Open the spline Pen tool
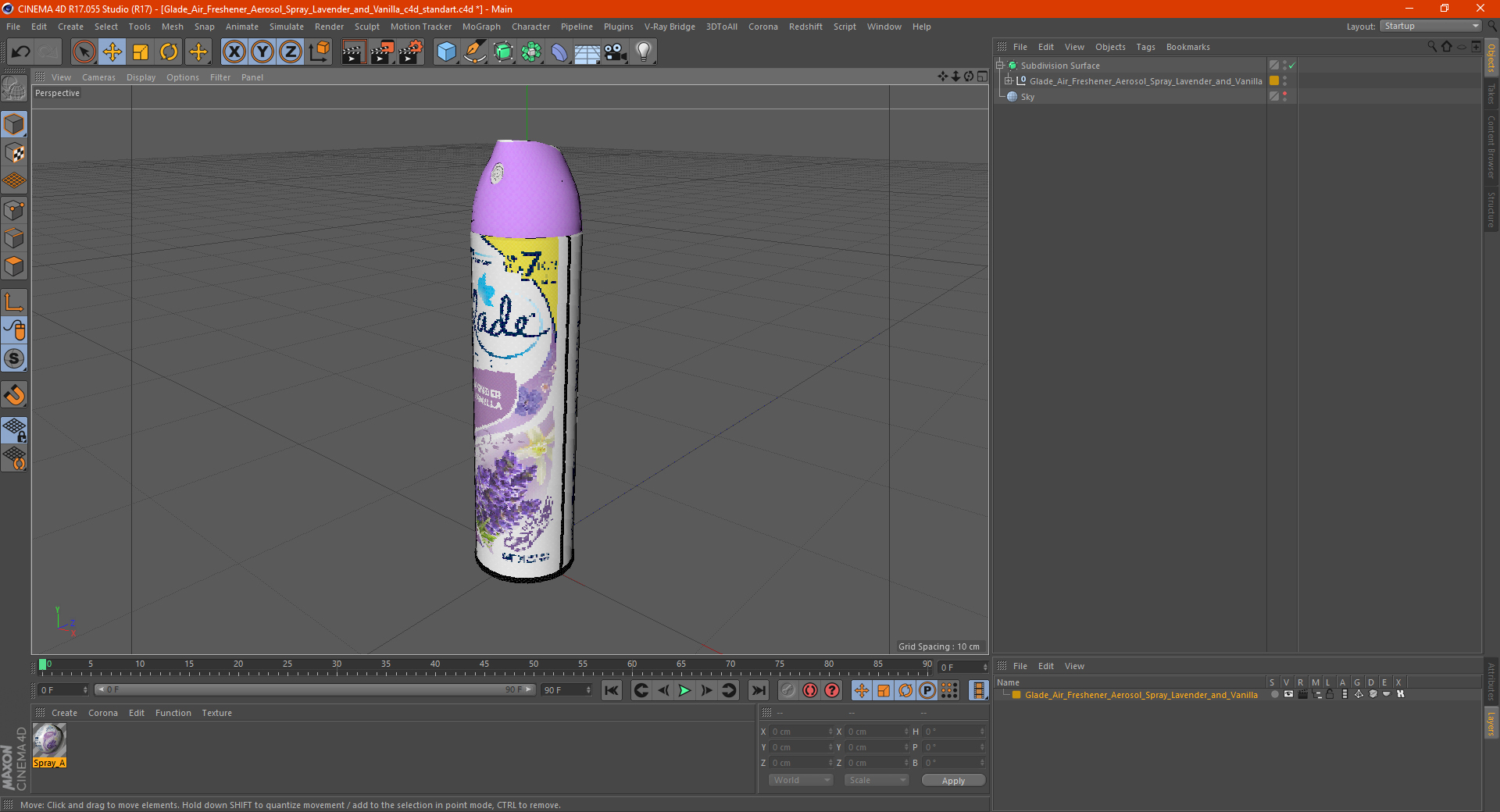The image size is (1500, 812). click(474, 52)
